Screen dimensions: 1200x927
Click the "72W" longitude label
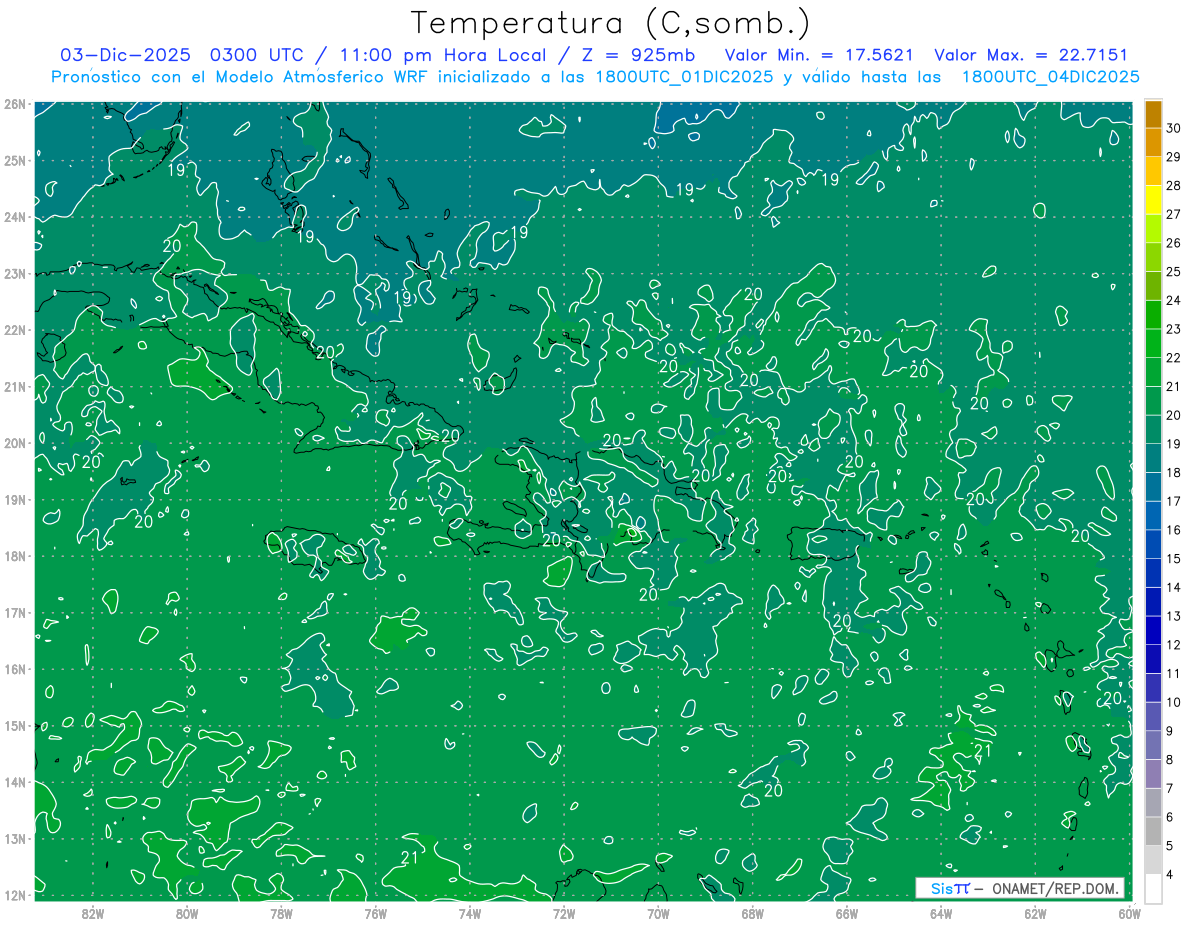[564, 913]
